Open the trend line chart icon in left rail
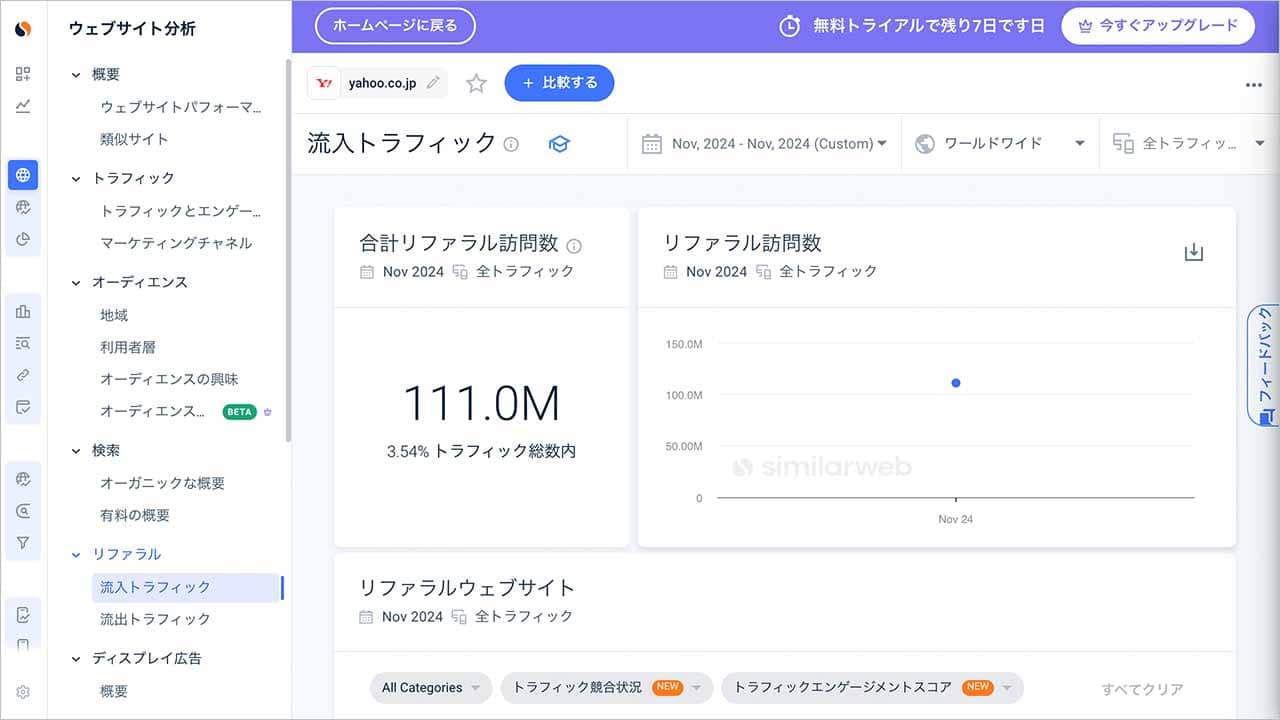Viewport: 1280px width, 720px height. (23, 106)
